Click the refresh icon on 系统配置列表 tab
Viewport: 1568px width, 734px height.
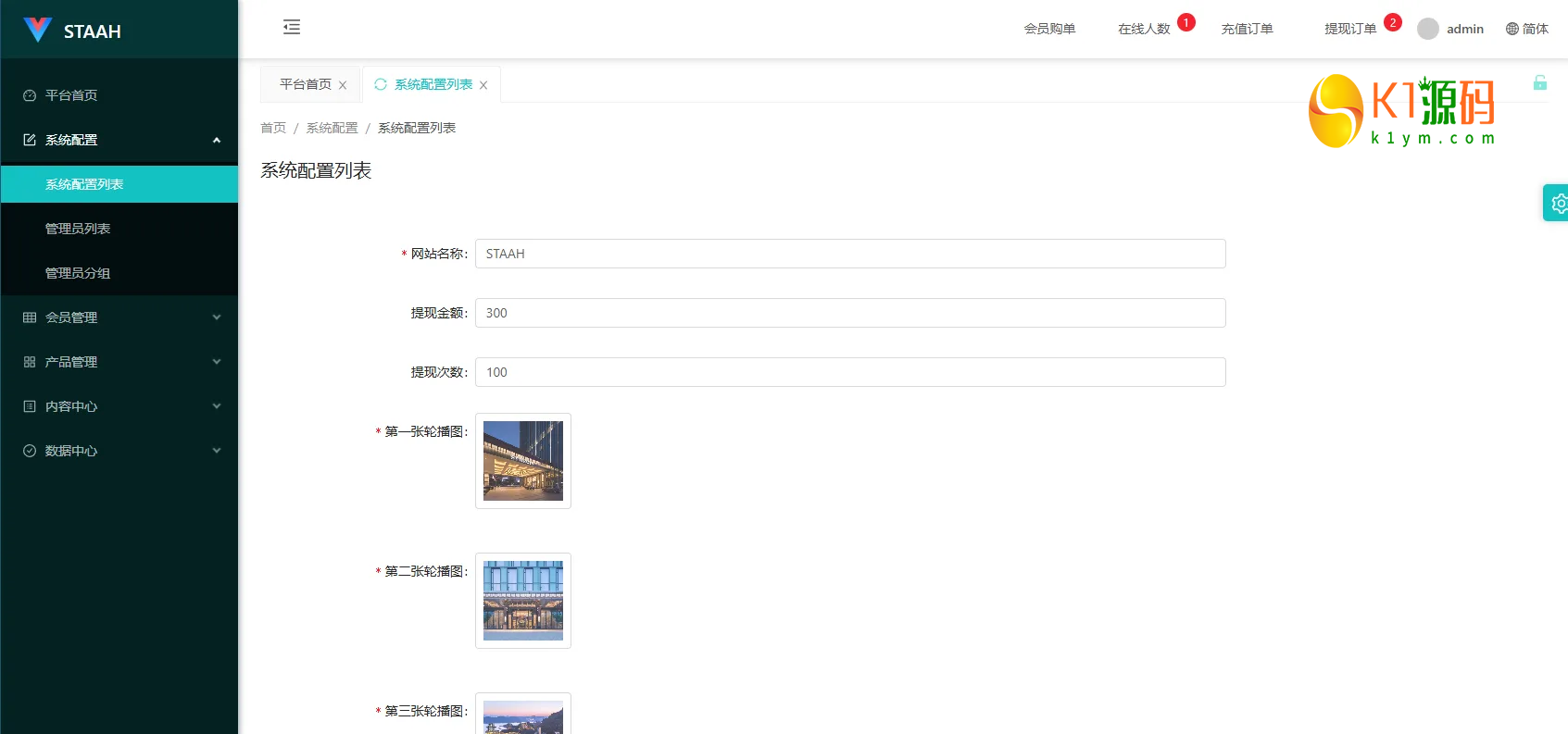381,84
